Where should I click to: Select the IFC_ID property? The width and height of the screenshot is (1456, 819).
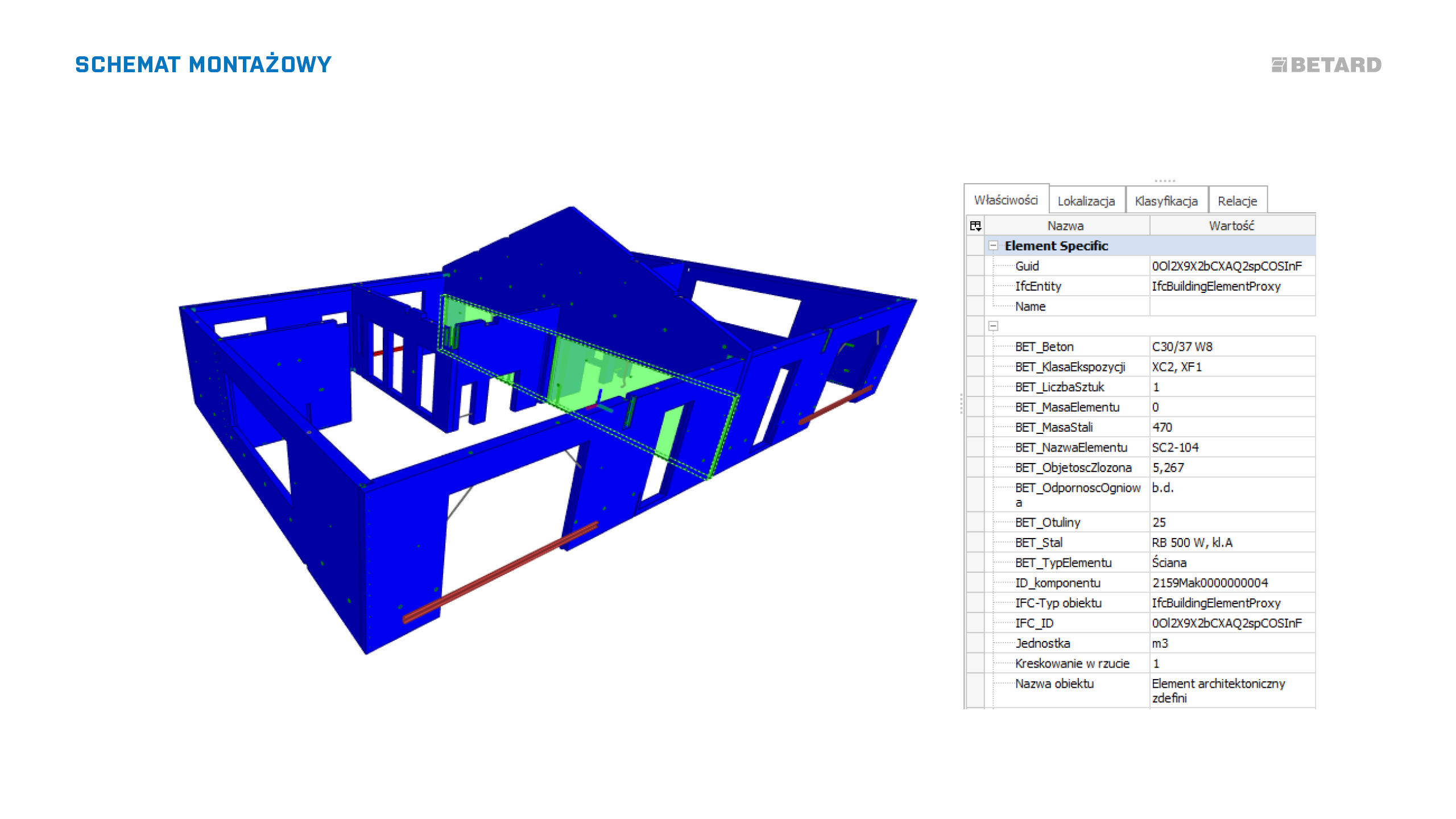tap(1034, 623)
